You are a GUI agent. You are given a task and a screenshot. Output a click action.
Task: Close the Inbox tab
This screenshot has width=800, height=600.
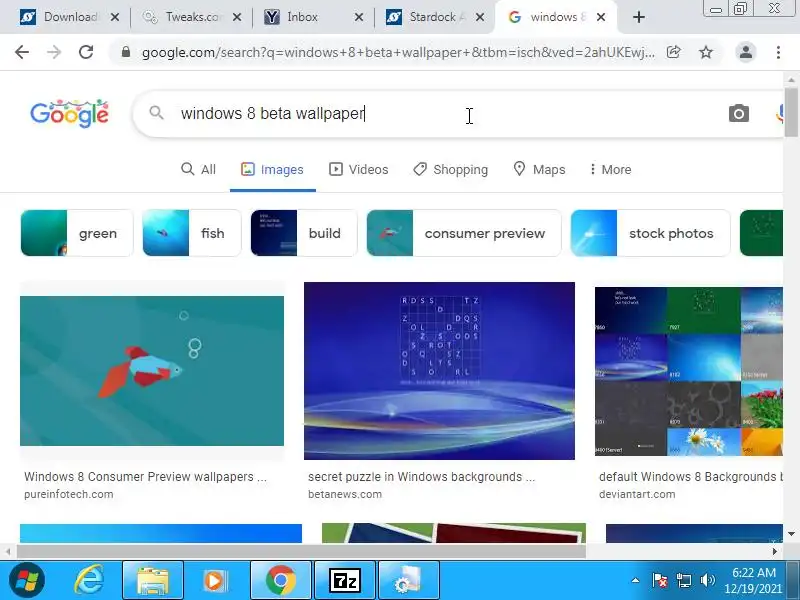pos(359,17)
